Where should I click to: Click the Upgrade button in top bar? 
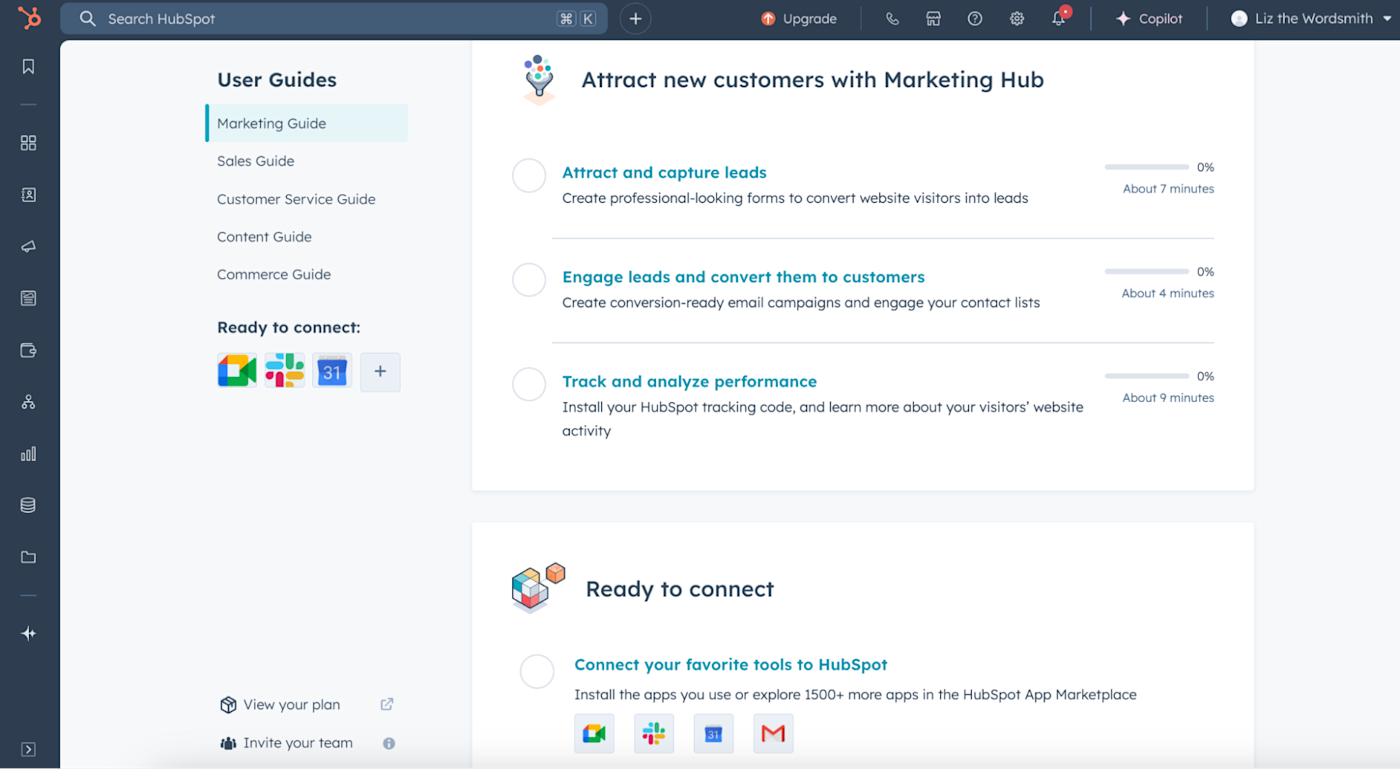click(799, 18)
